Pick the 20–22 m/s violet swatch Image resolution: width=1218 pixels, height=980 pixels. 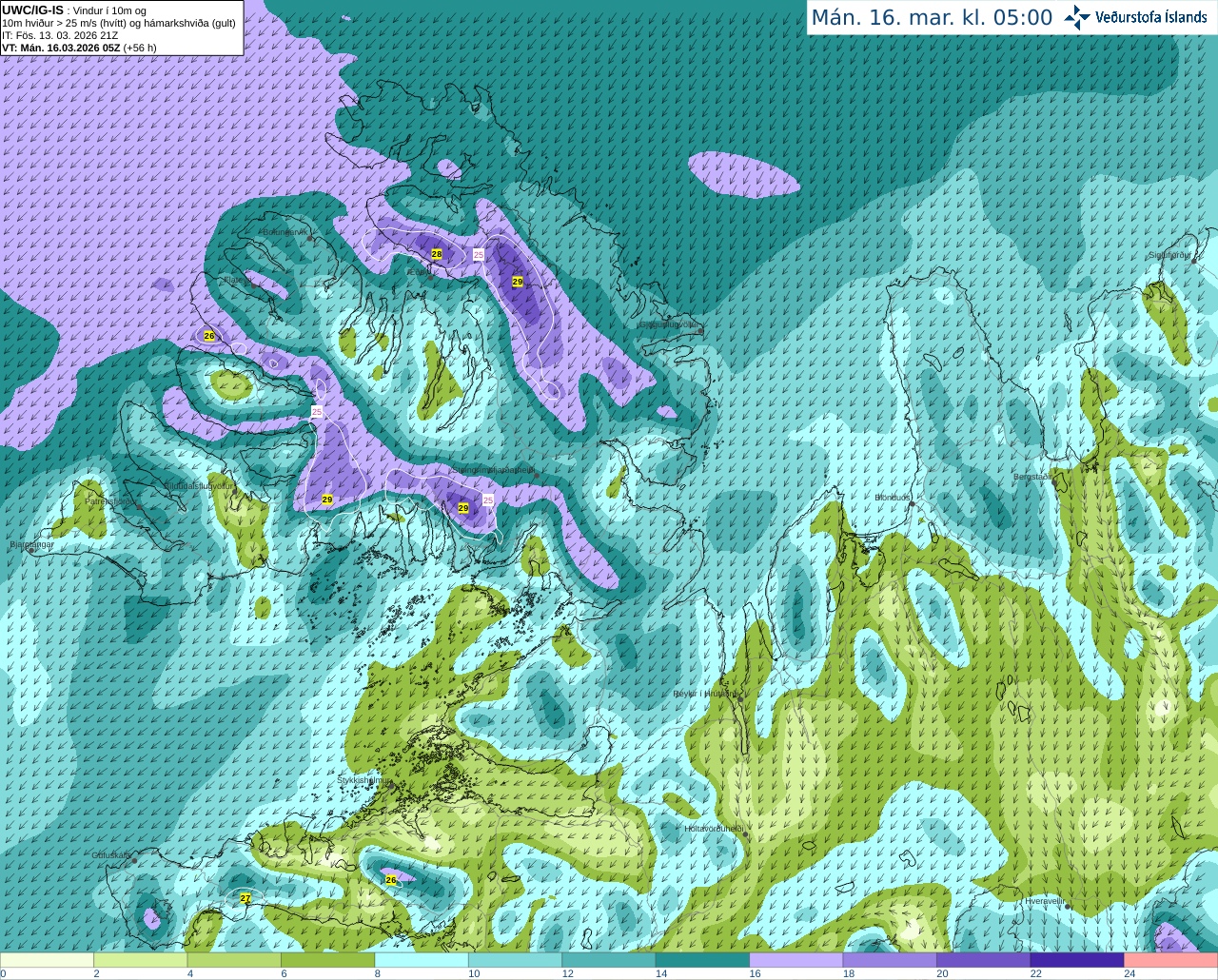point(984,960)
